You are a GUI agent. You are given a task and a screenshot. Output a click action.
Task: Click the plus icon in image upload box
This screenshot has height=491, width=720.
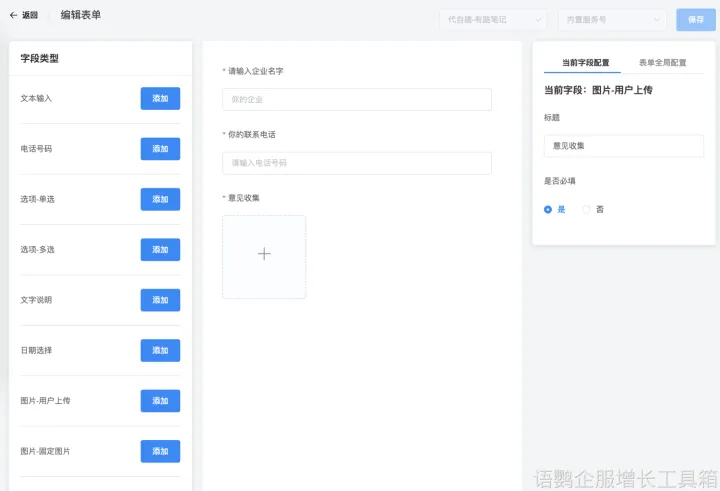pos(264,254)
